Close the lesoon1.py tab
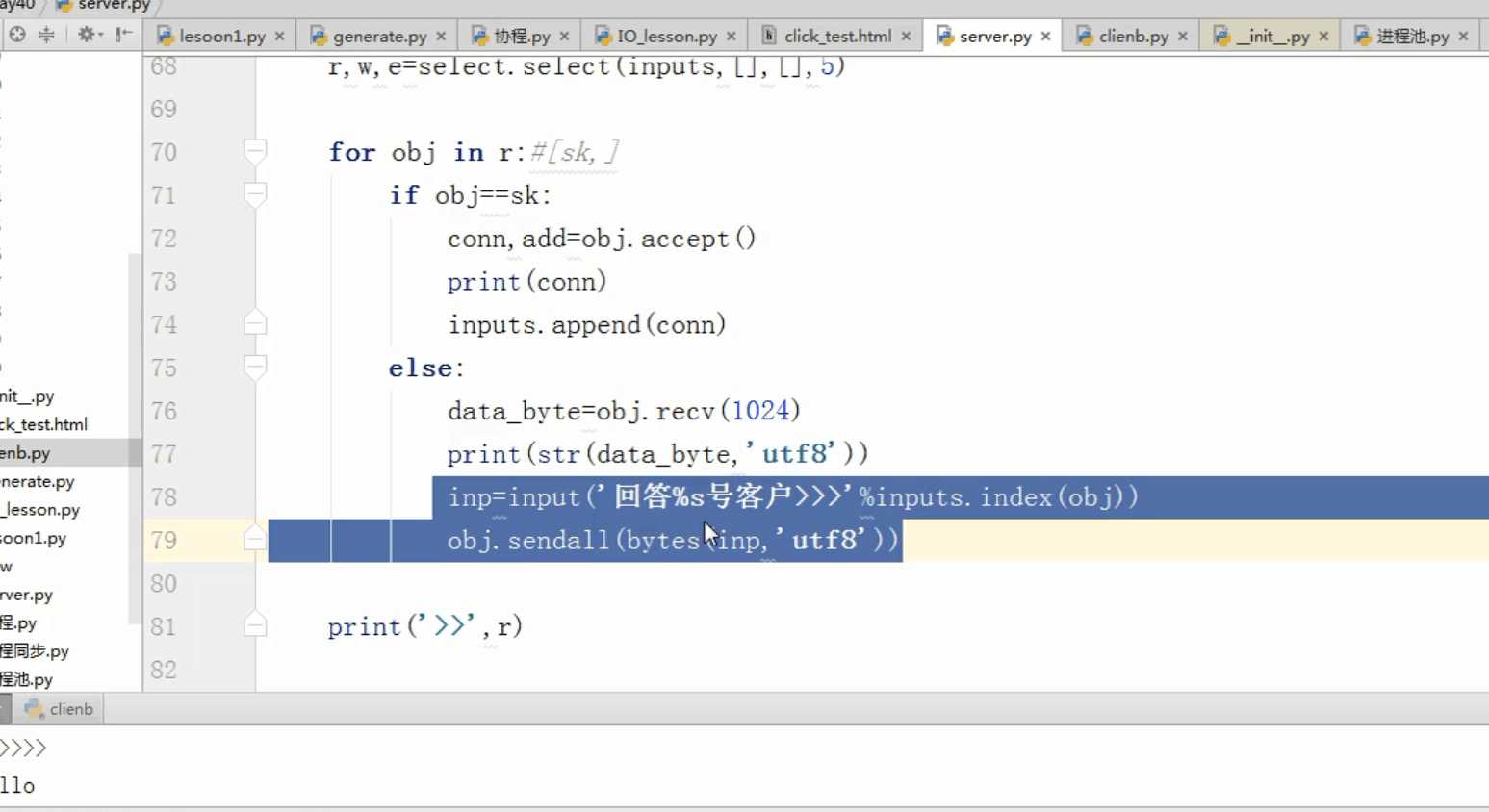The width and height of the screenshot is (1489, 812). pos(280,36)
